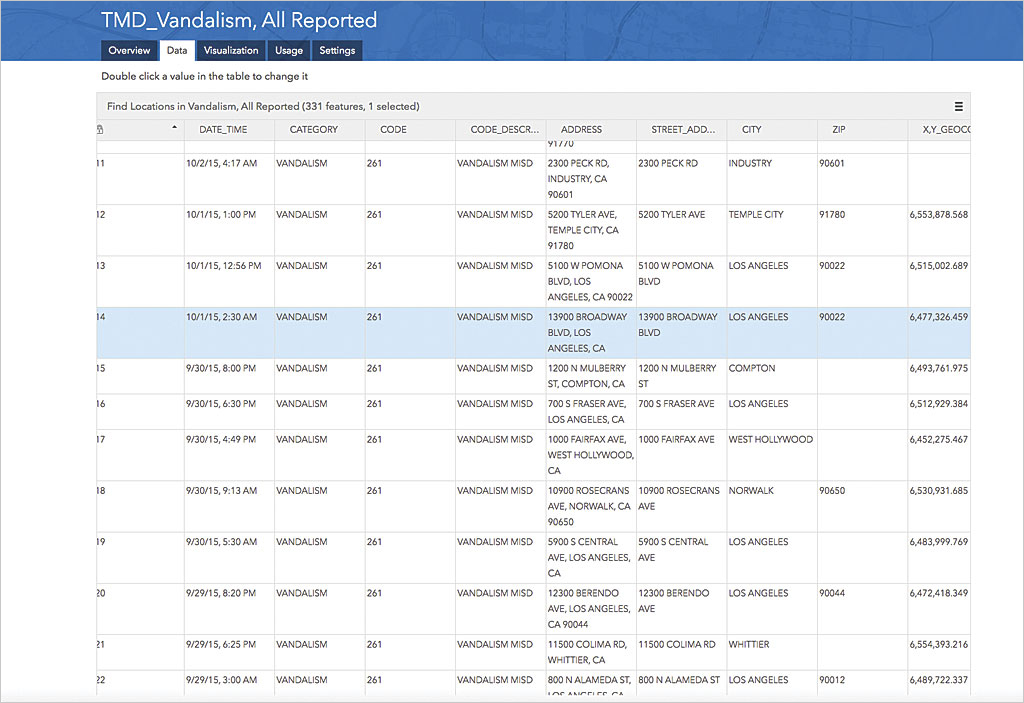Click the table title Find Locations in Vandalism
The height and width of the screenshot is (703, 1024).
point(263,106)
